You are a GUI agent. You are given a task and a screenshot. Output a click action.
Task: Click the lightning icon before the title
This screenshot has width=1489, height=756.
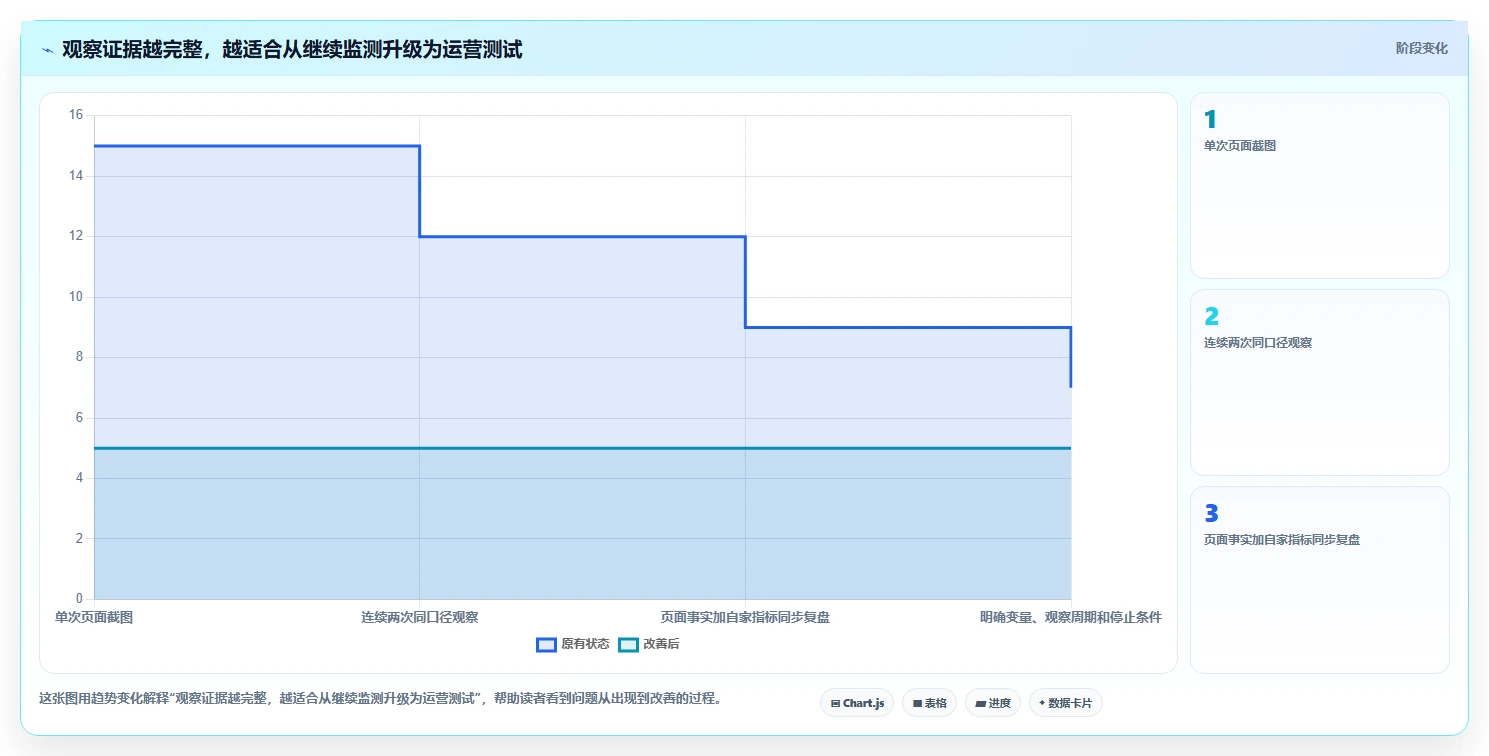[x=47, y=50]
